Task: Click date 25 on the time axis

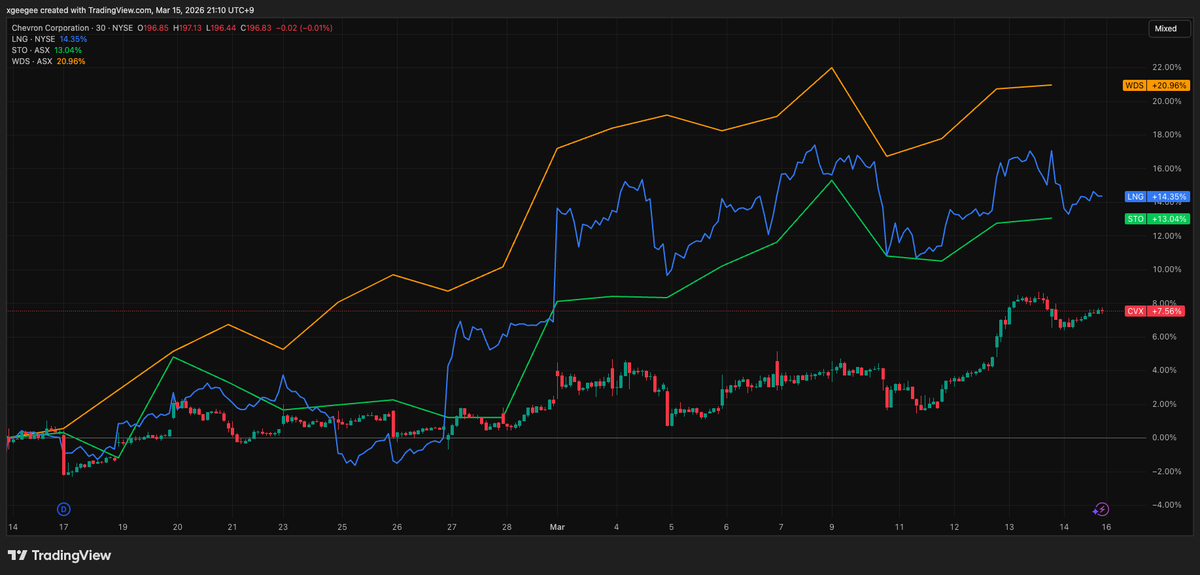Action: (342, 526)
